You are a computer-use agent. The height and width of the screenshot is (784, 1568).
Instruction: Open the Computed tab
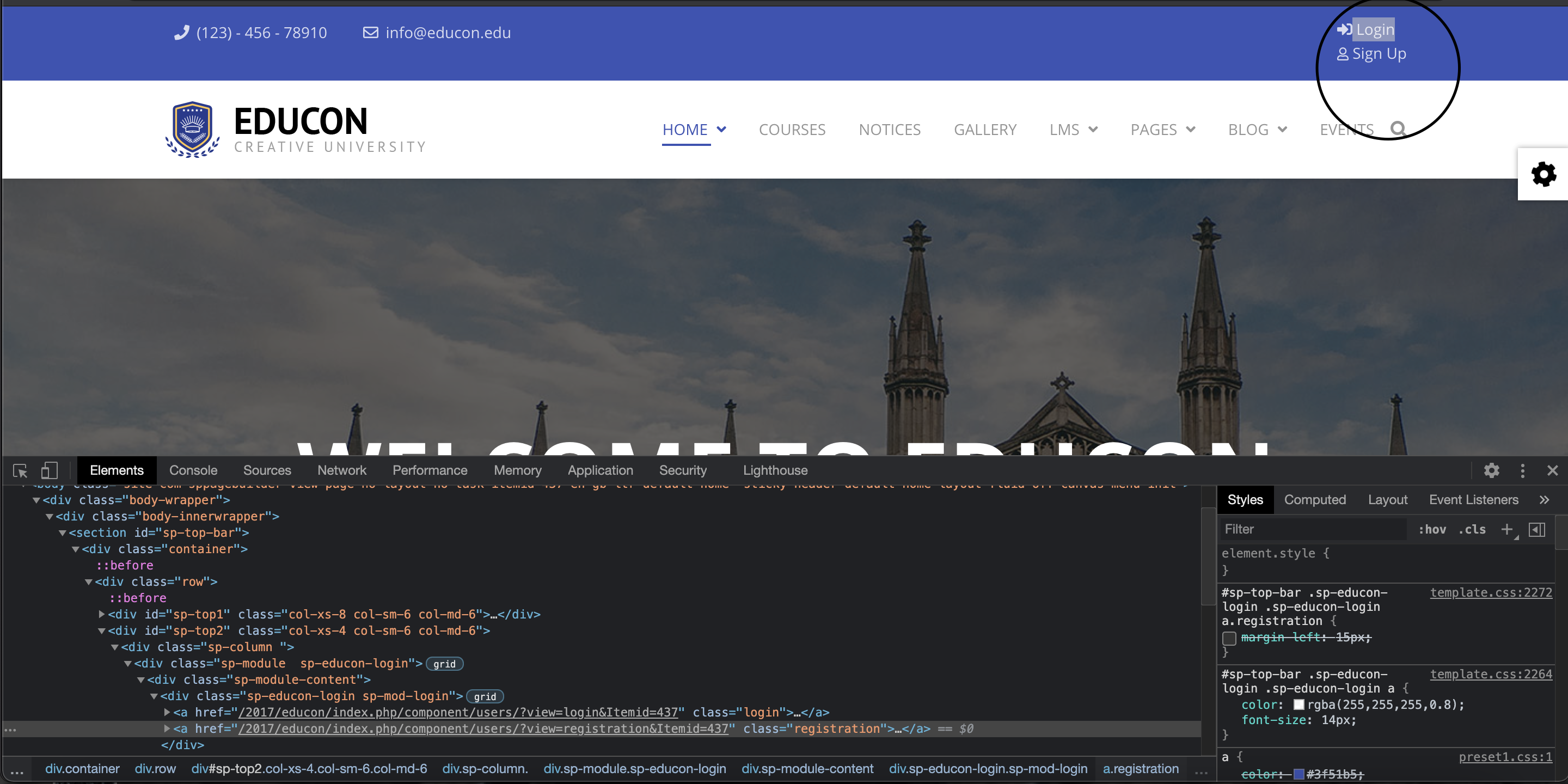1315,500
